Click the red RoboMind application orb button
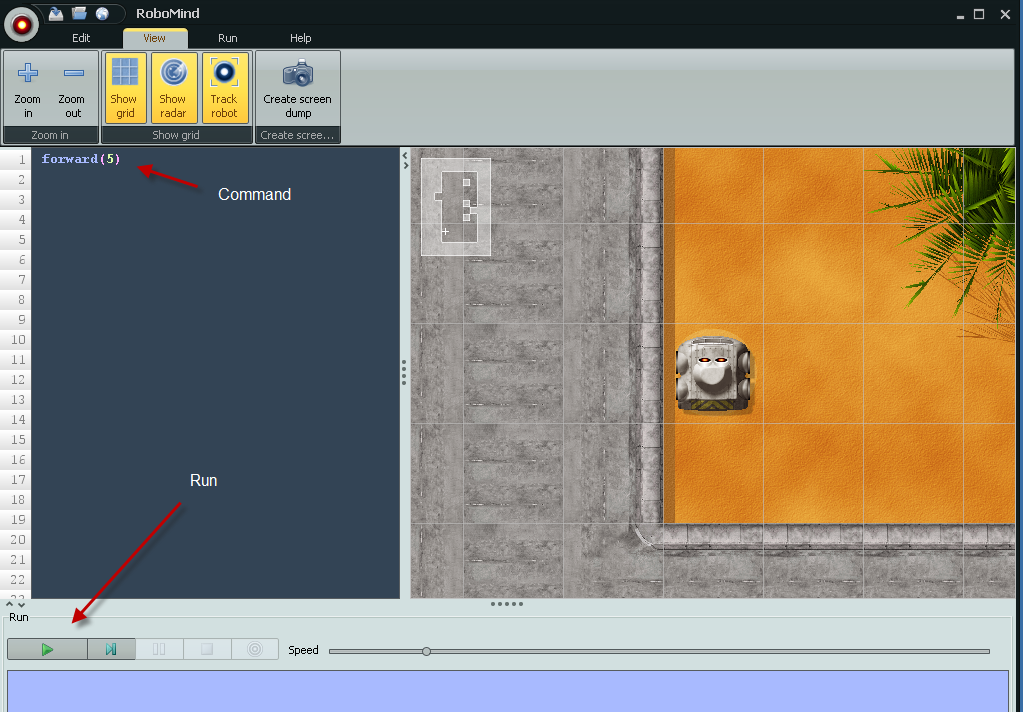The height and width of the screenshot is (712, 1023). tap(22, 25)
